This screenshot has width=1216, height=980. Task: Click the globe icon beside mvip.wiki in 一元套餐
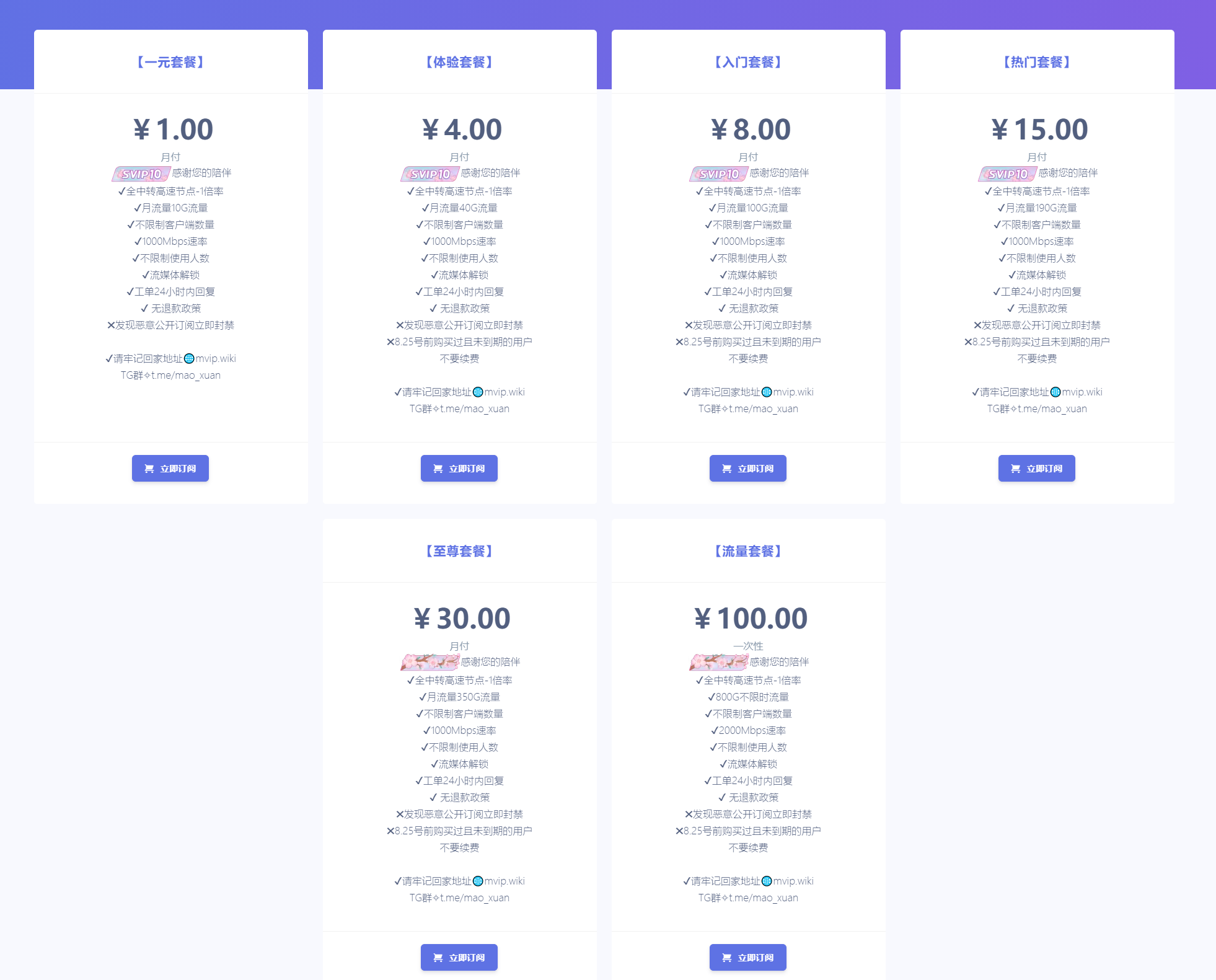coord(189,358)
